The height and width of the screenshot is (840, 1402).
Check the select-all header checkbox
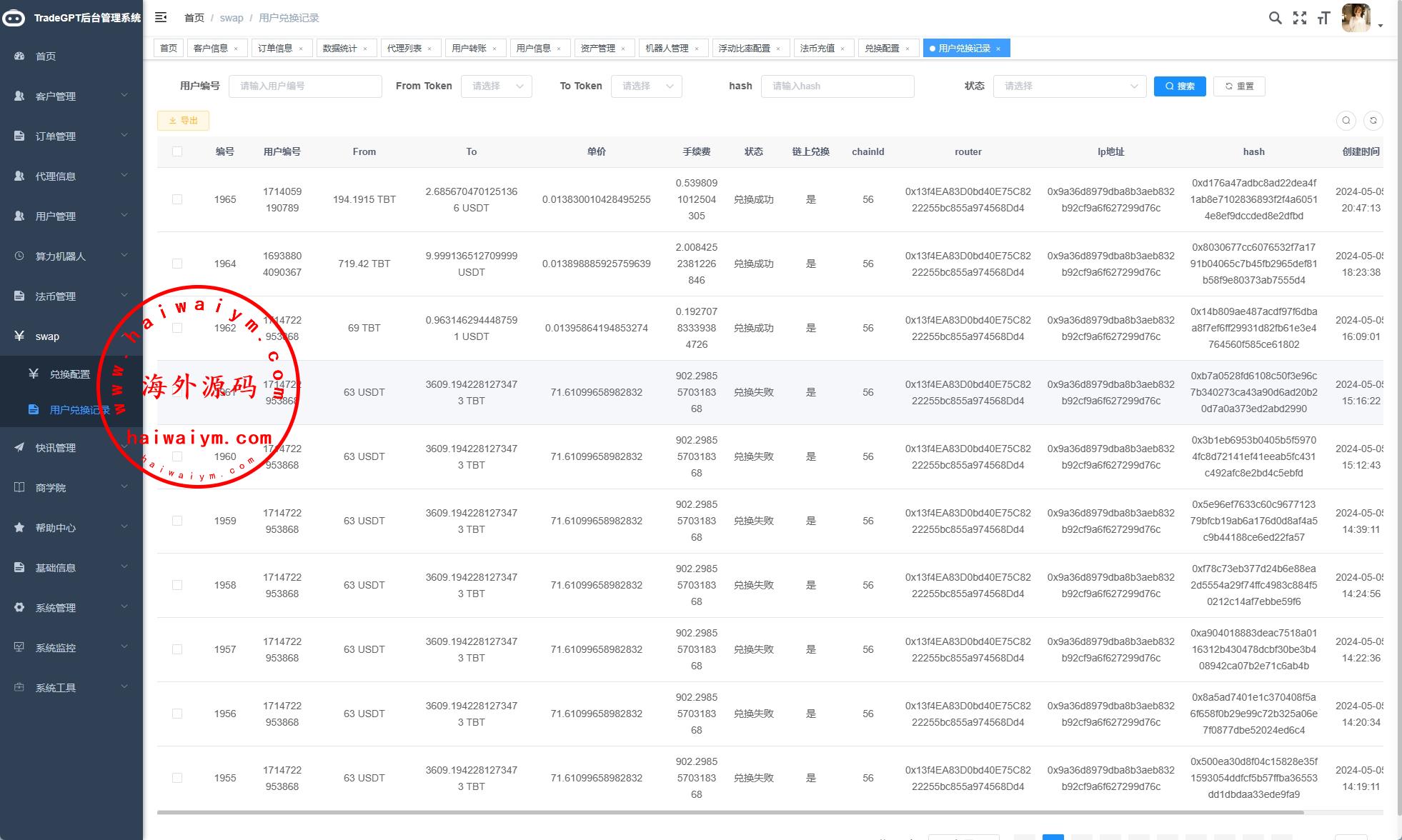click(177, 151)
